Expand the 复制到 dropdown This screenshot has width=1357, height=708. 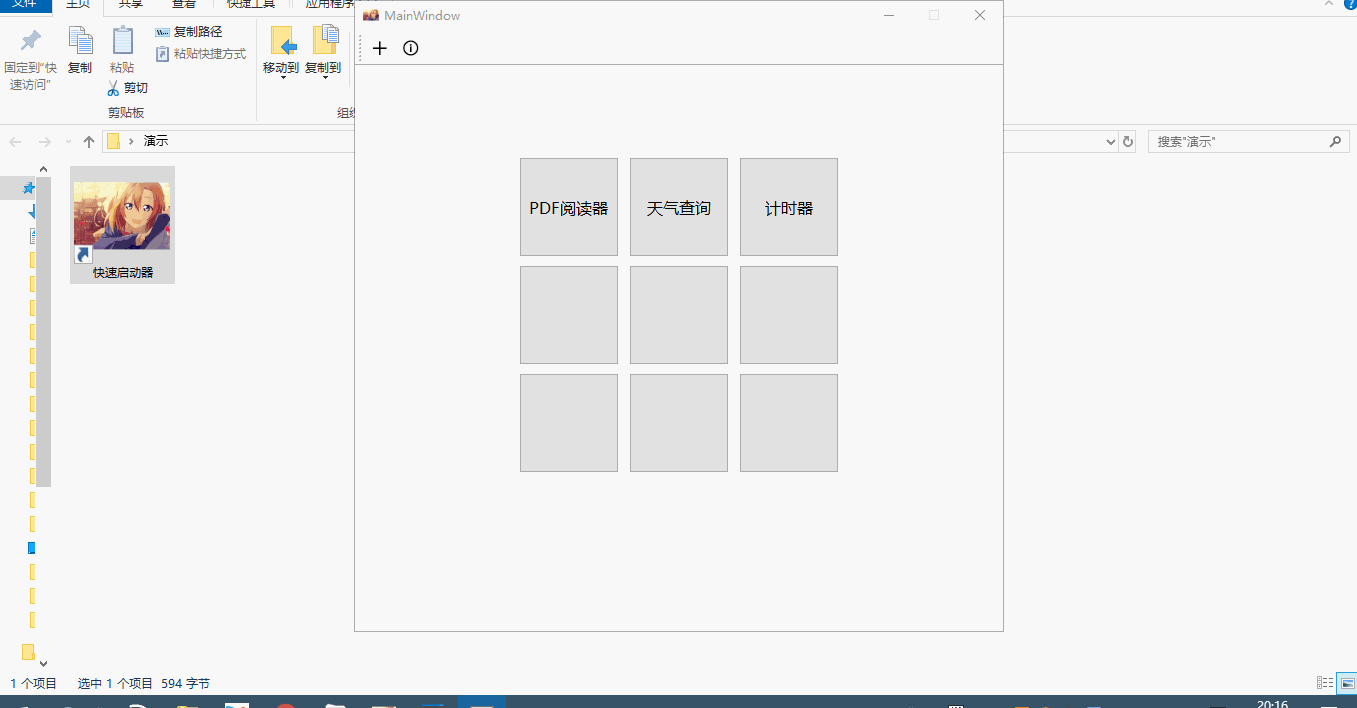[x=324, y=77]
